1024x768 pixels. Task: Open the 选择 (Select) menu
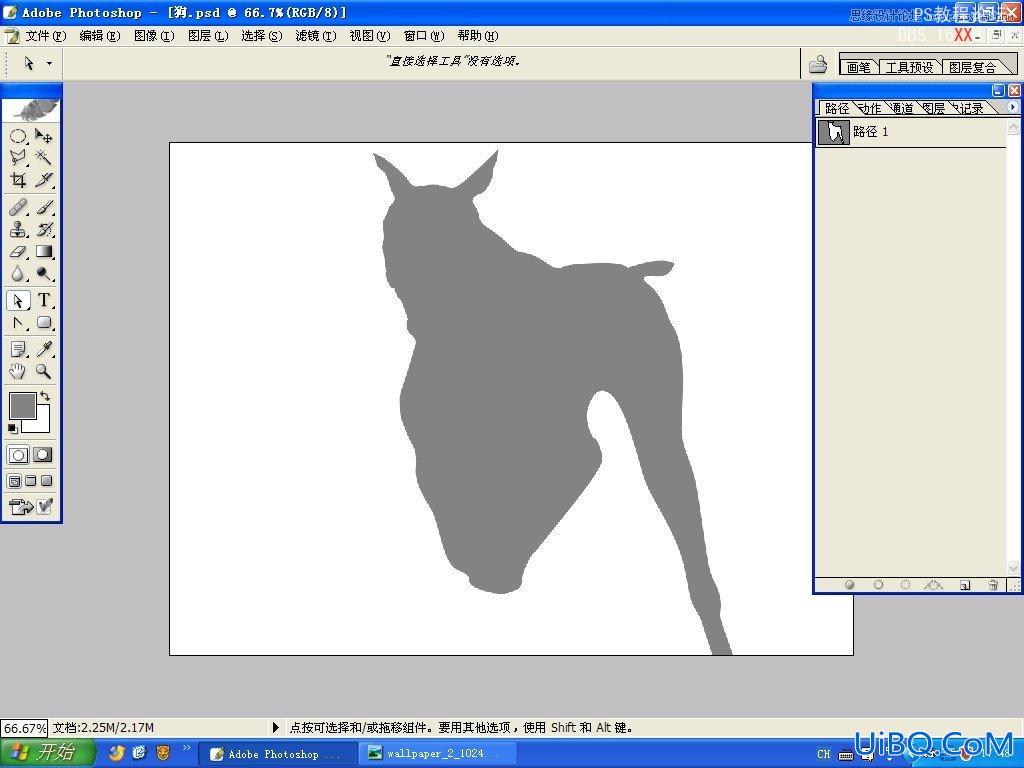261,36
